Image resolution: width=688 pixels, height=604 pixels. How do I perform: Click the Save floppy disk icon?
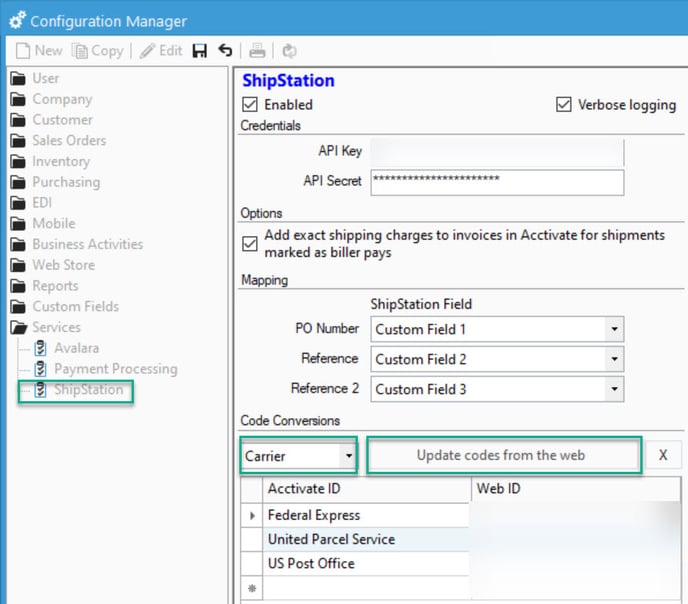coord(200,50)
